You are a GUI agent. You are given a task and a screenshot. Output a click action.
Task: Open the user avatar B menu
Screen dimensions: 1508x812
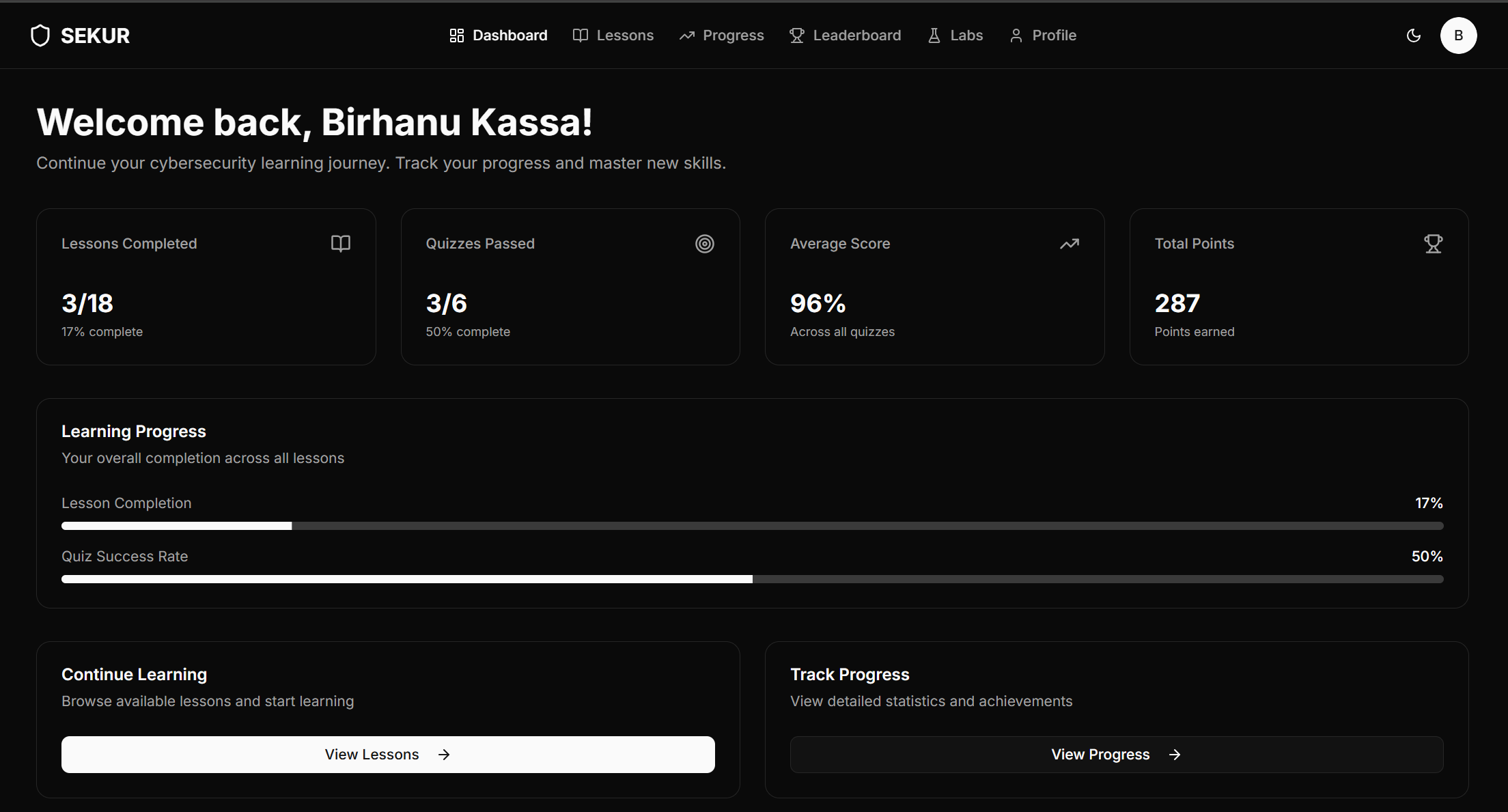coord(1458,36)
